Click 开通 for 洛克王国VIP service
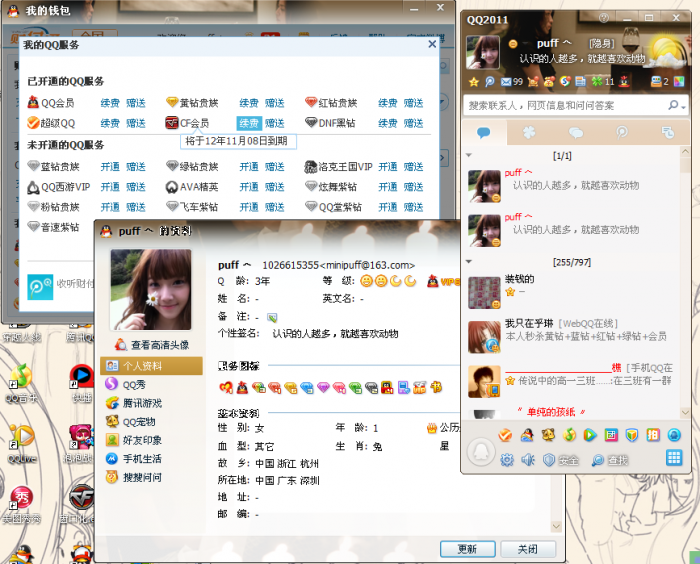This screenshot has width=700, height=564. pyautogui.click(x=388, y=167)
